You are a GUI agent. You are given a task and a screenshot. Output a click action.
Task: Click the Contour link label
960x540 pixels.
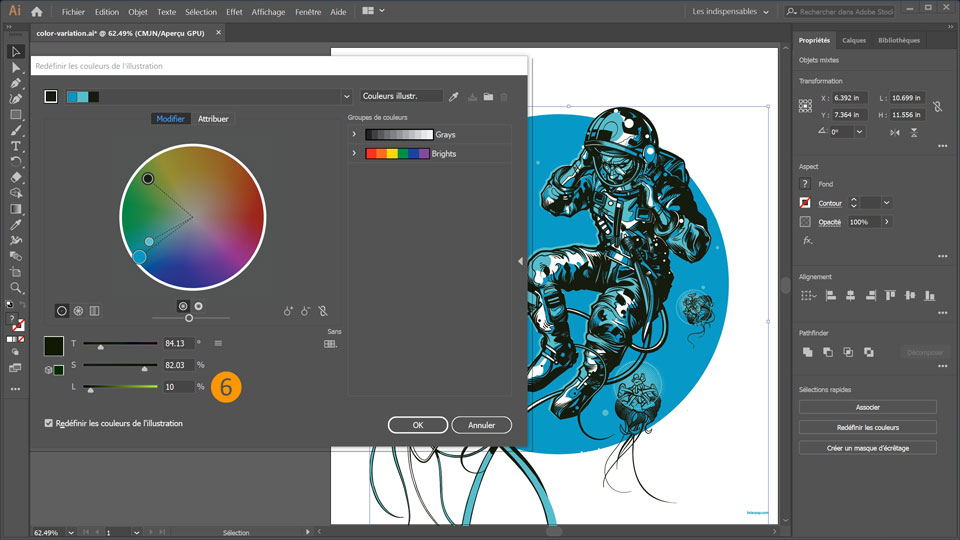coord(830,203)
